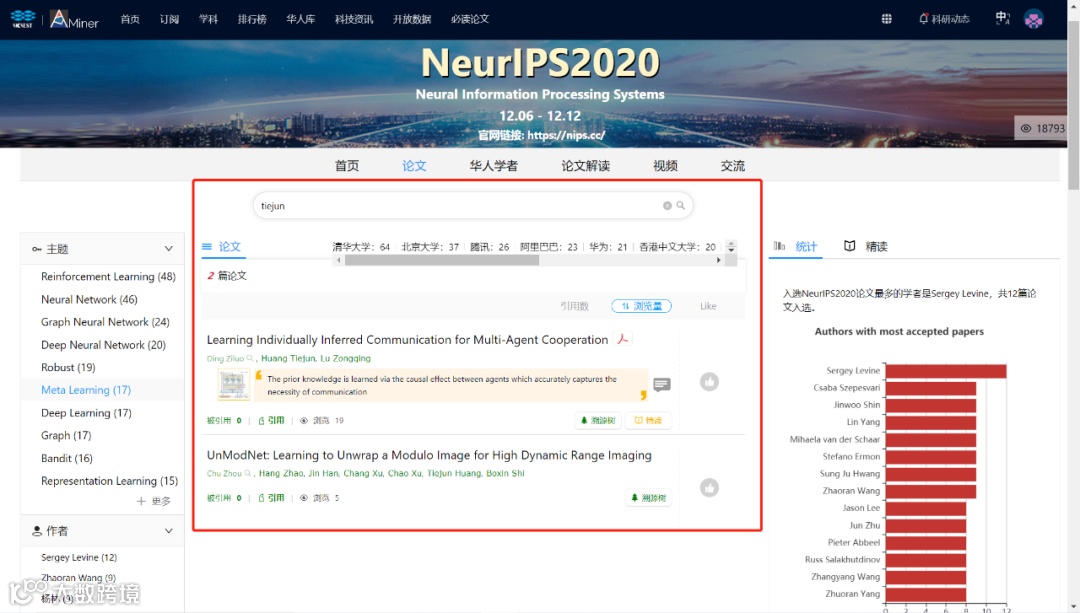
Task: Filter by Bandit (16) topic
Action: (67, 458)
